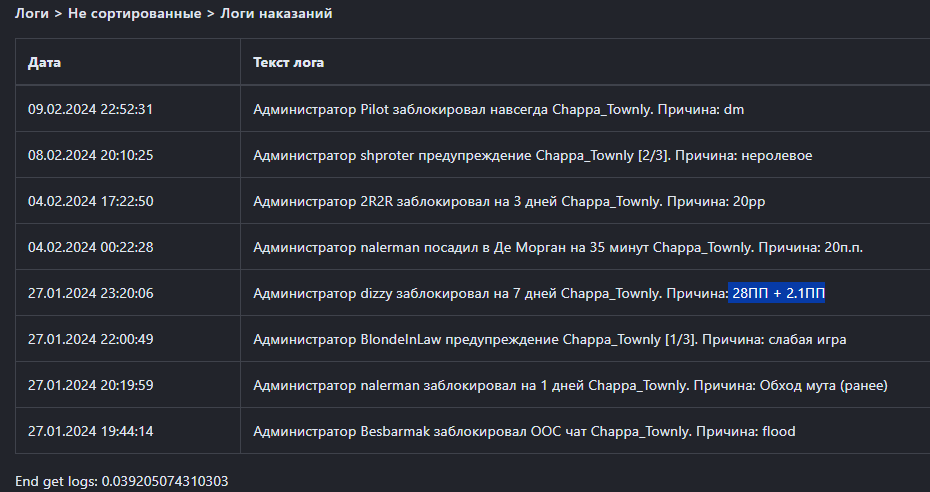
Task: Click the 2R2R 3-day ban log entry
Action: 509,201
